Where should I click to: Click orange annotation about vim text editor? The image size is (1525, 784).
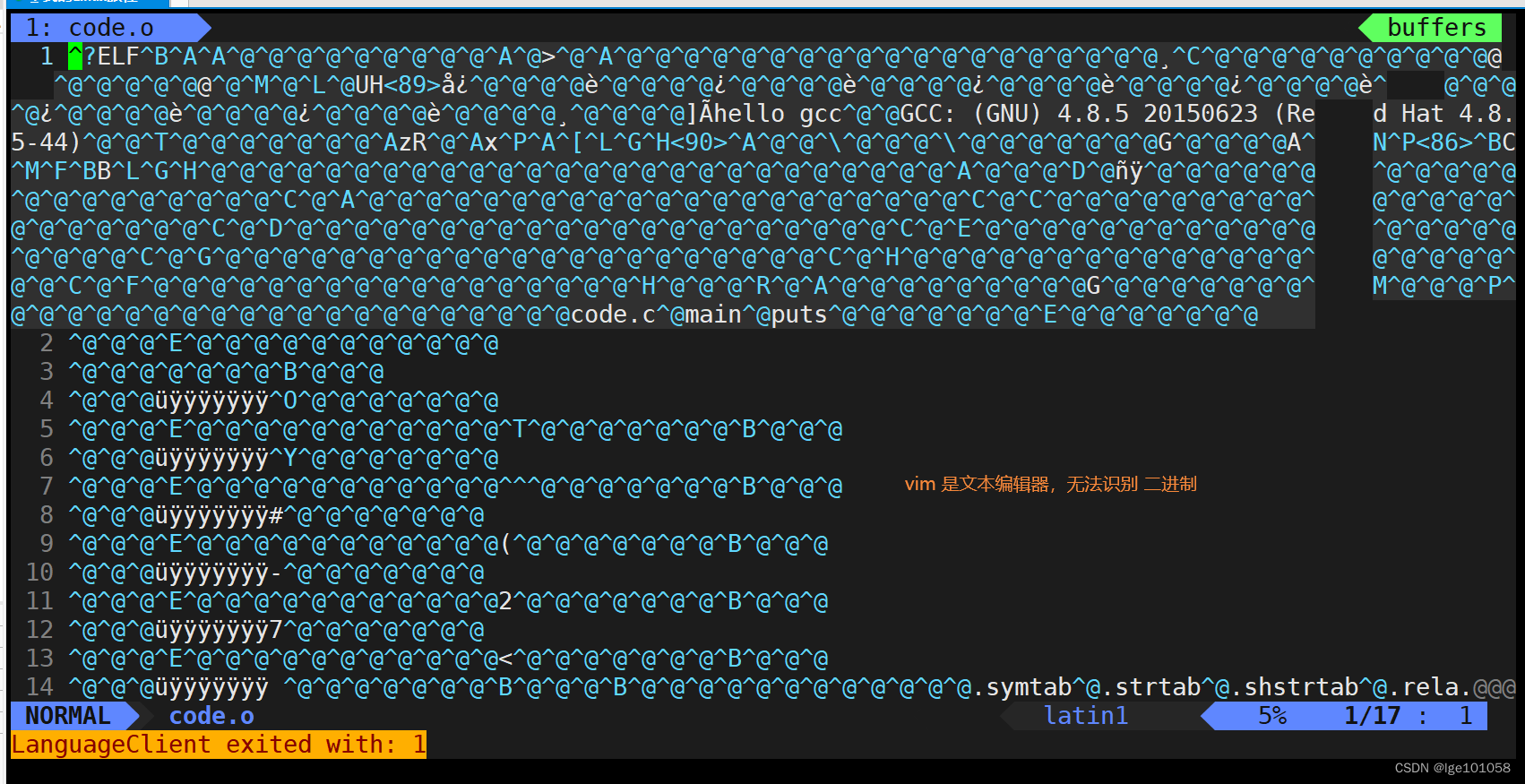pos(1050,484)
